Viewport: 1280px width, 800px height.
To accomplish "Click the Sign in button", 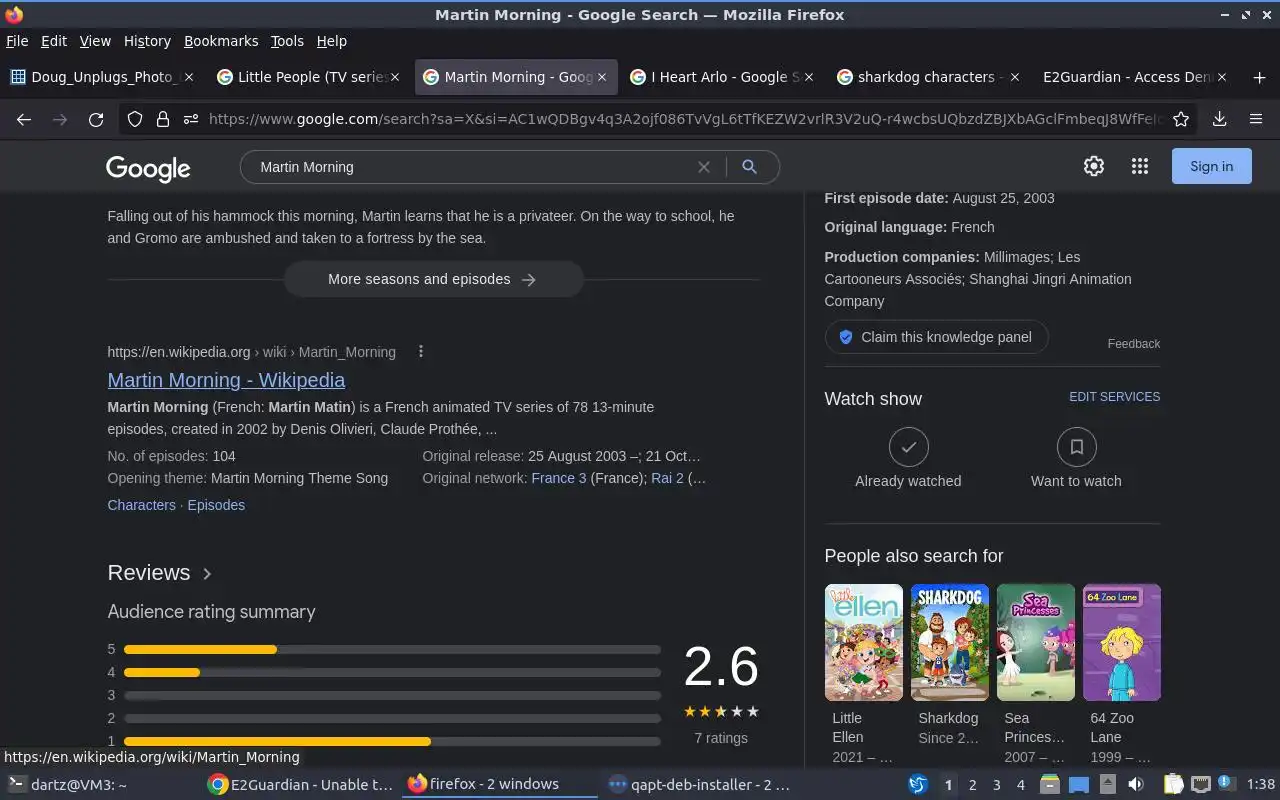I will point(1211,166).
